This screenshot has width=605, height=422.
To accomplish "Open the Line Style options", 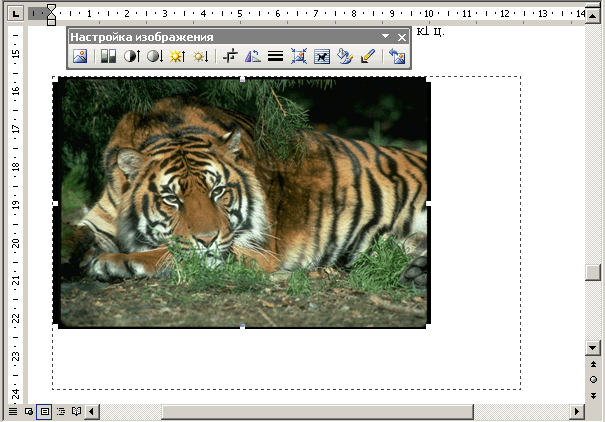I will click(275, 57).
